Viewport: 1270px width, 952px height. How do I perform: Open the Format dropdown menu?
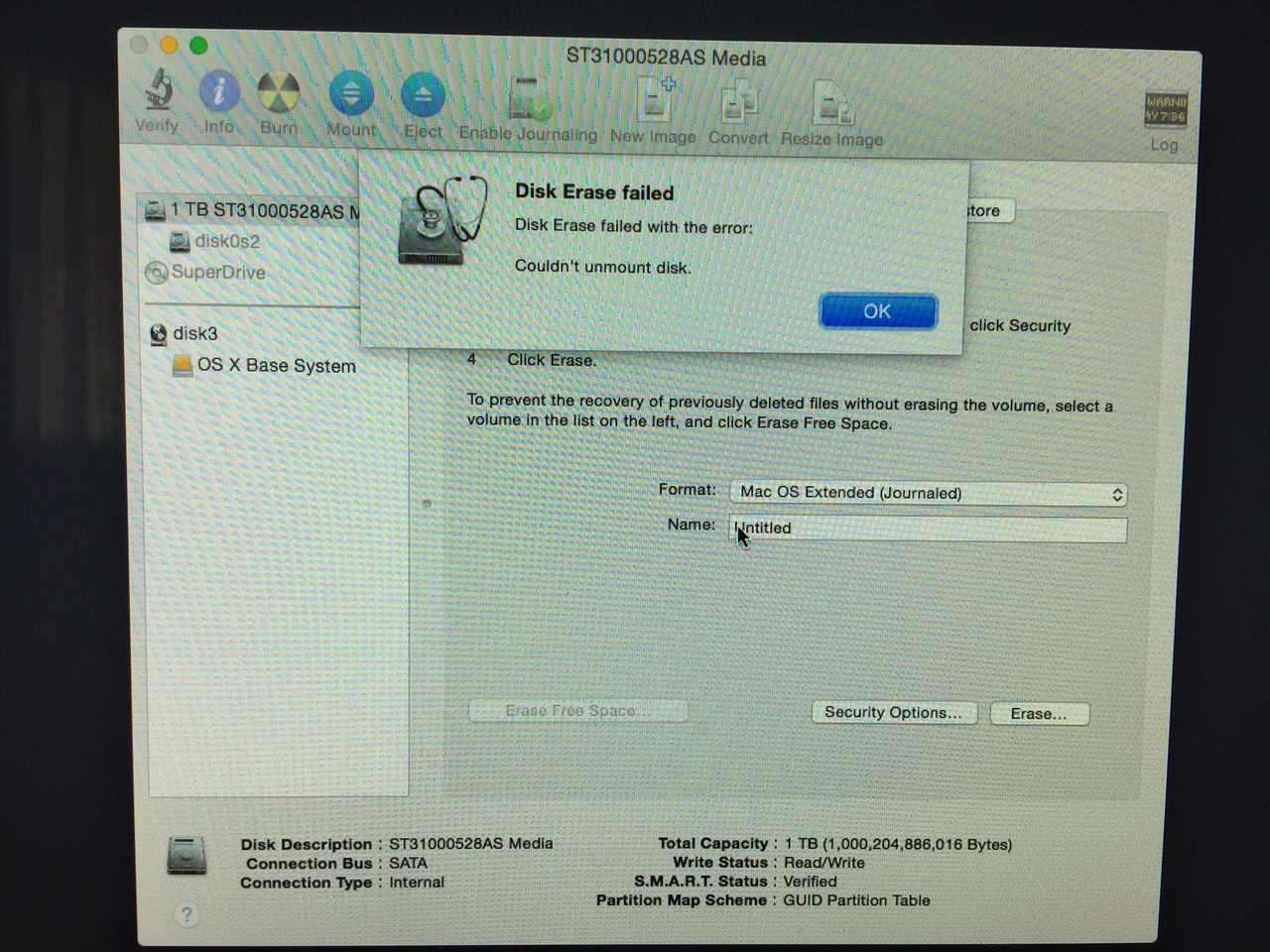click(929, 493)
